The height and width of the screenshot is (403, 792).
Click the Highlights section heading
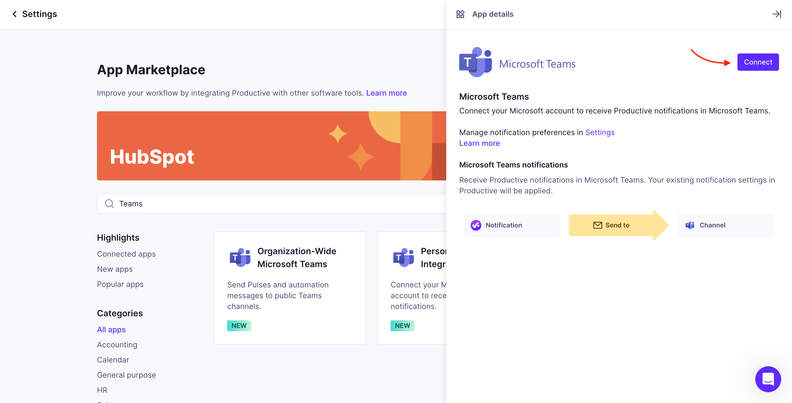[118, 237]
